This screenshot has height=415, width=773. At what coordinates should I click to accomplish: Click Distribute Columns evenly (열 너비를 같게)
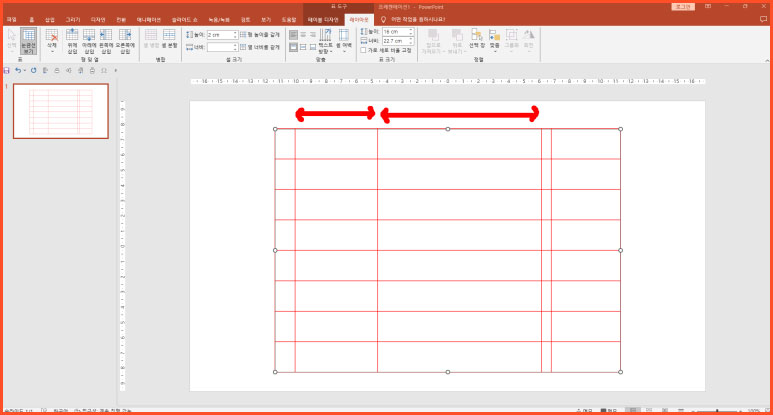pyautogui.click(x=260, y=47)
